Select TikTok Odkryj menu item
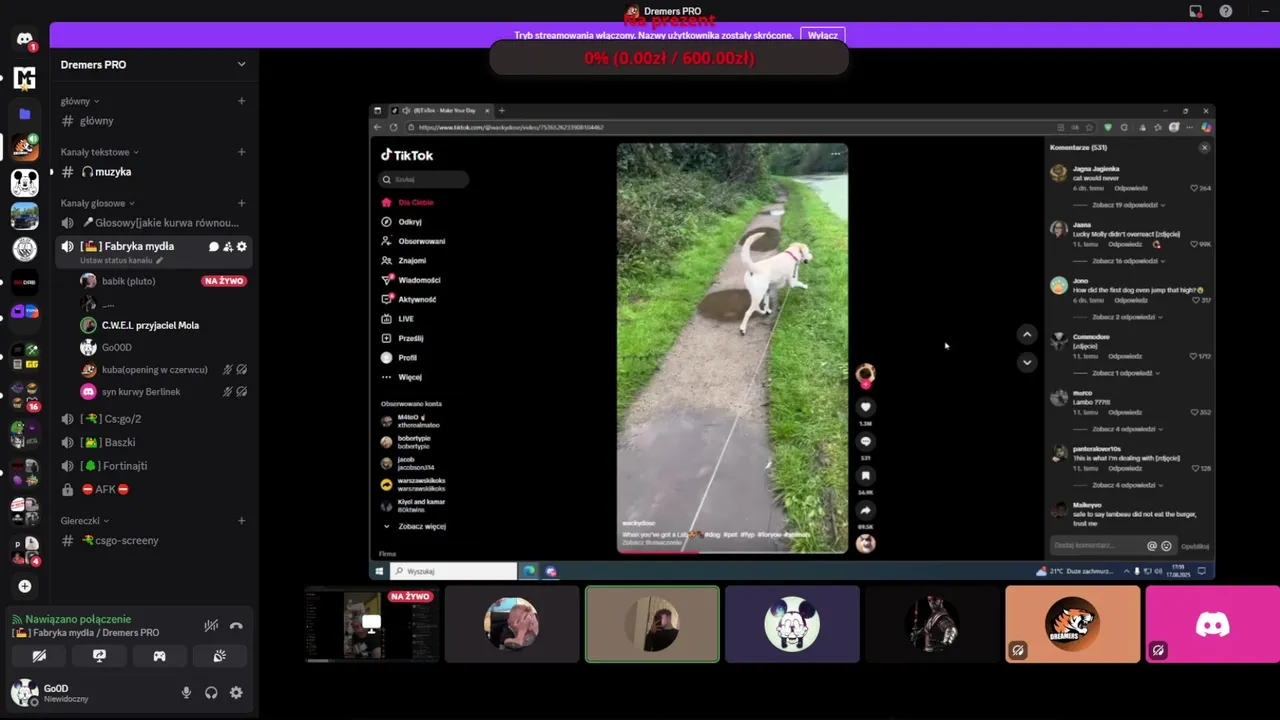The width and height of the screenshot is (1280, 720). click(x=402, y=222)
